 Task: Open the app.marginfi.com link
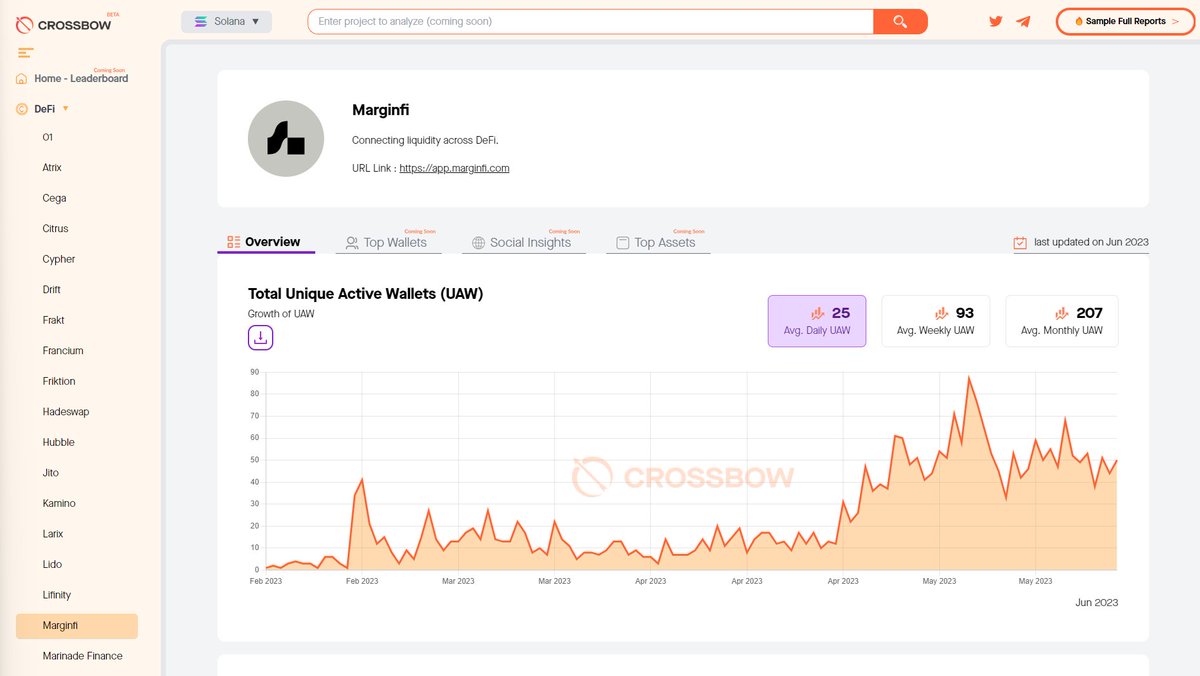(x=454, y=168)
